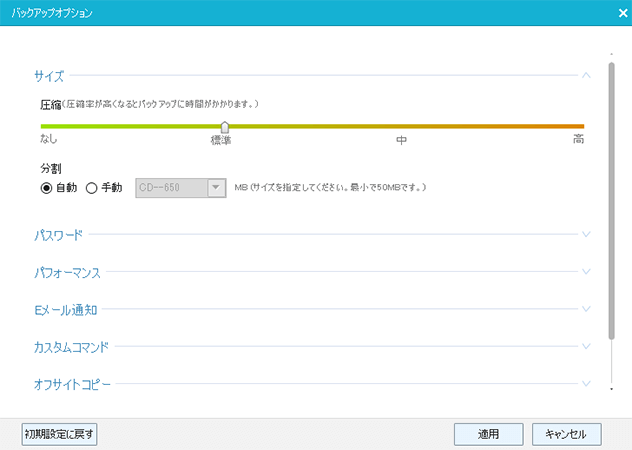Select the 手動 split radio button

[92, 187]
